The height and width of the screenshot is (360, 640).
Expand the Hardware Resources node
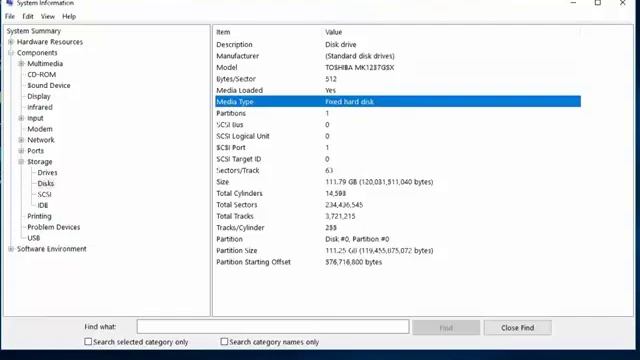[x=11, y=42]
